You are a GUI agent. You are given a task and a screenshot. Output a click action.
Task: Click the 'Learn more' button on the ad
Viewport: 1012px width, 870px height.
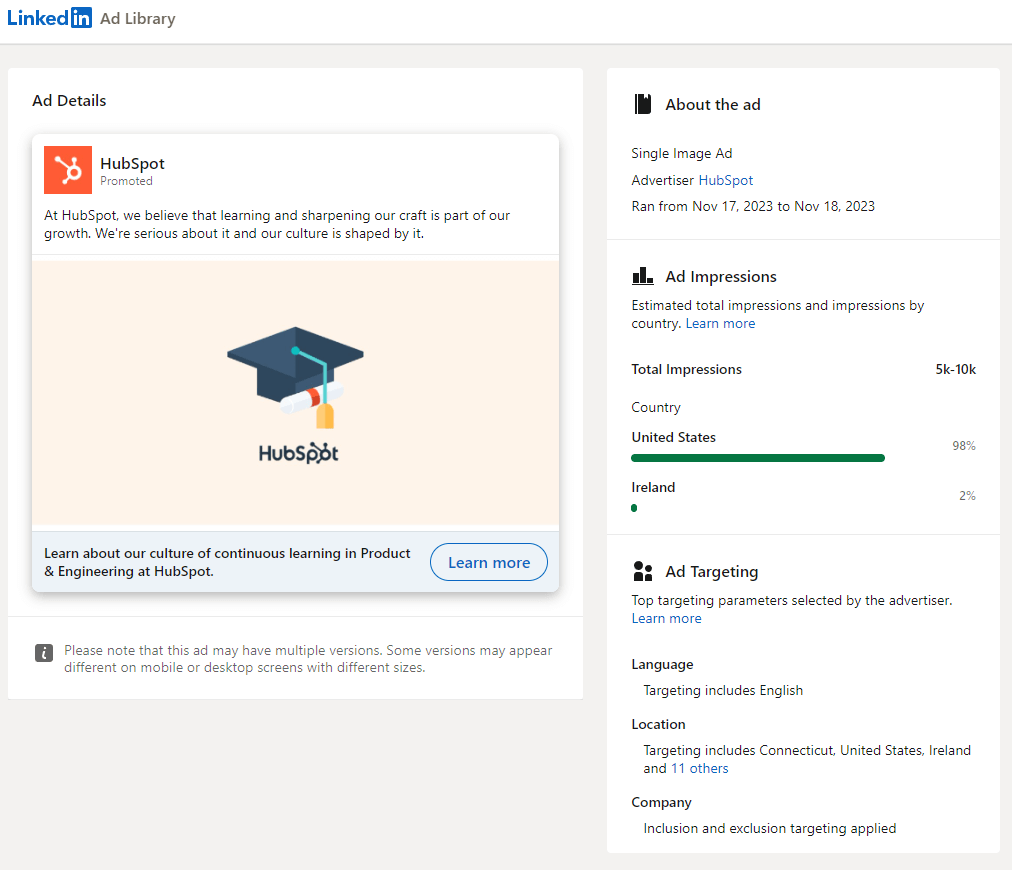[488, 562]
